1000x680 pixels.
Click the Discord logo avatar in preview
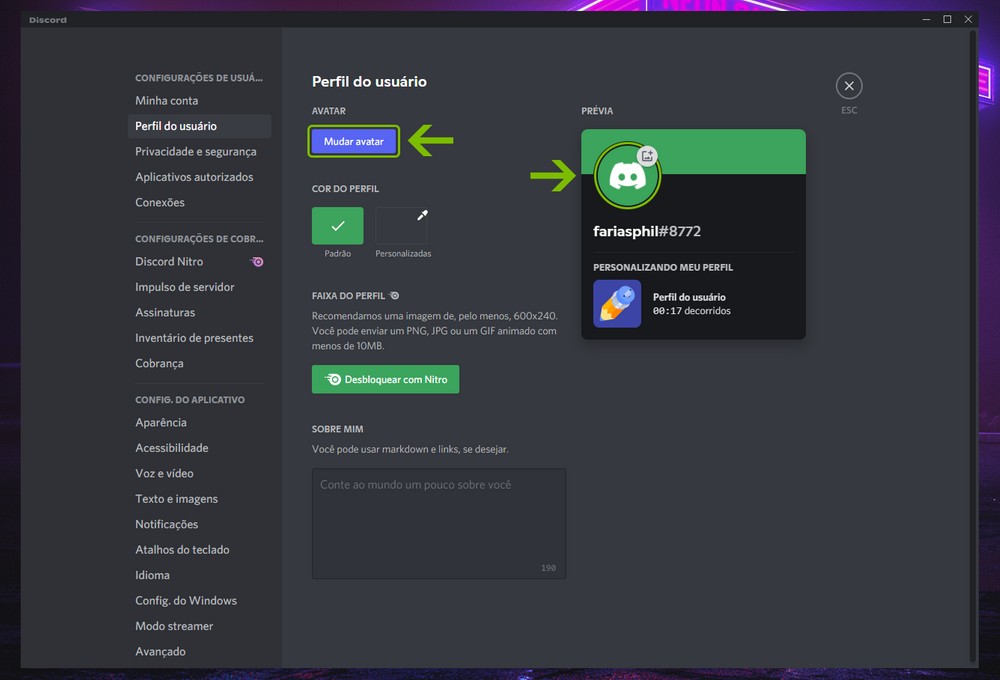627,176
